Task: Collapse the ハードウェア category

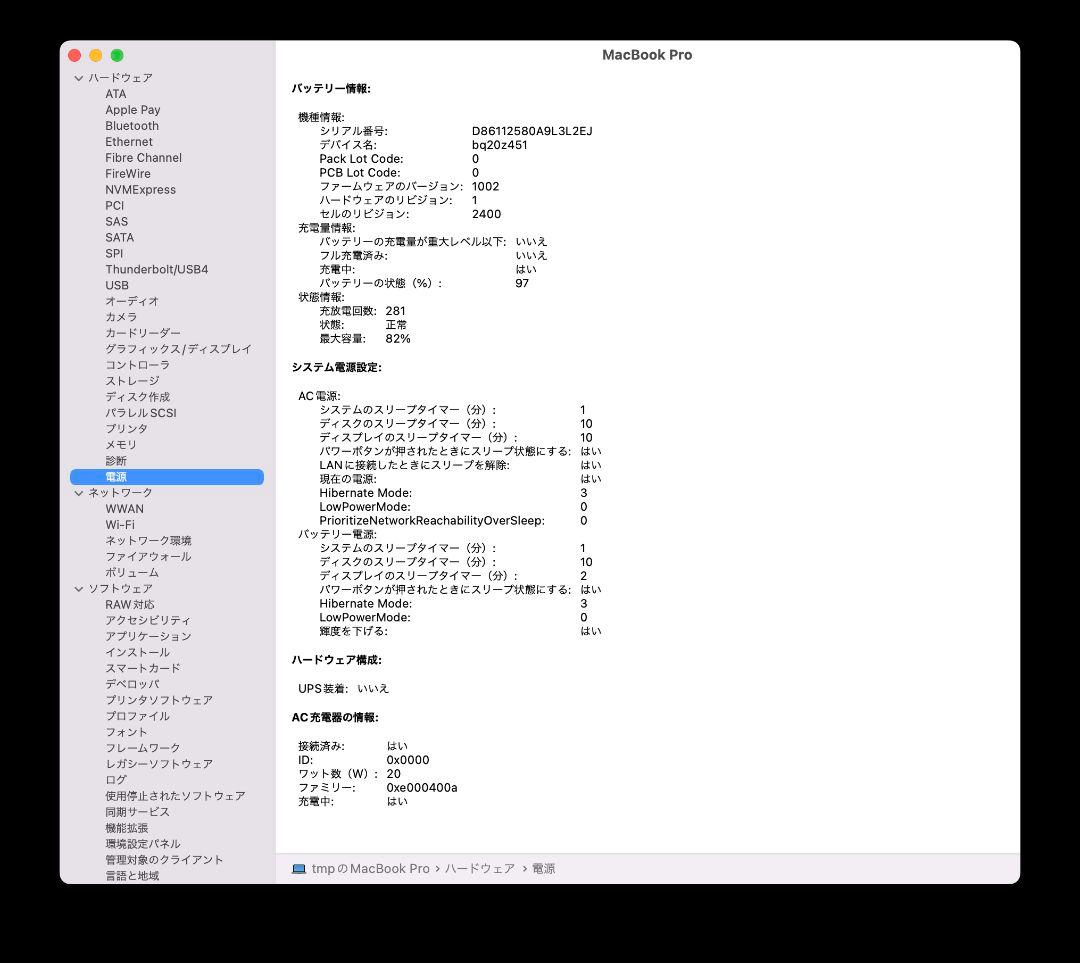Action: [77, 77]
